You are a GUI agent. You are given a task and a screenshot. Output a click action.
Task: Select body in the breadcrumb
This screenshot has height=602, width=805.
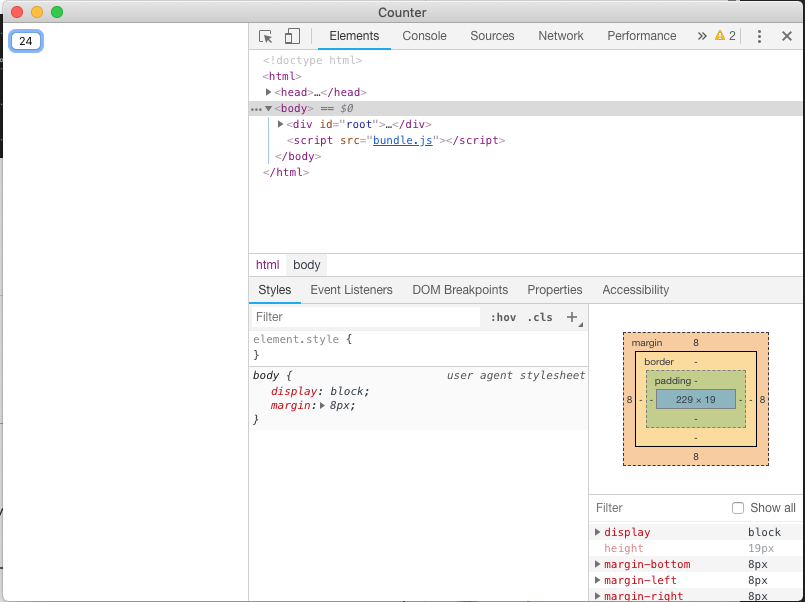click(x=306, y=265)
